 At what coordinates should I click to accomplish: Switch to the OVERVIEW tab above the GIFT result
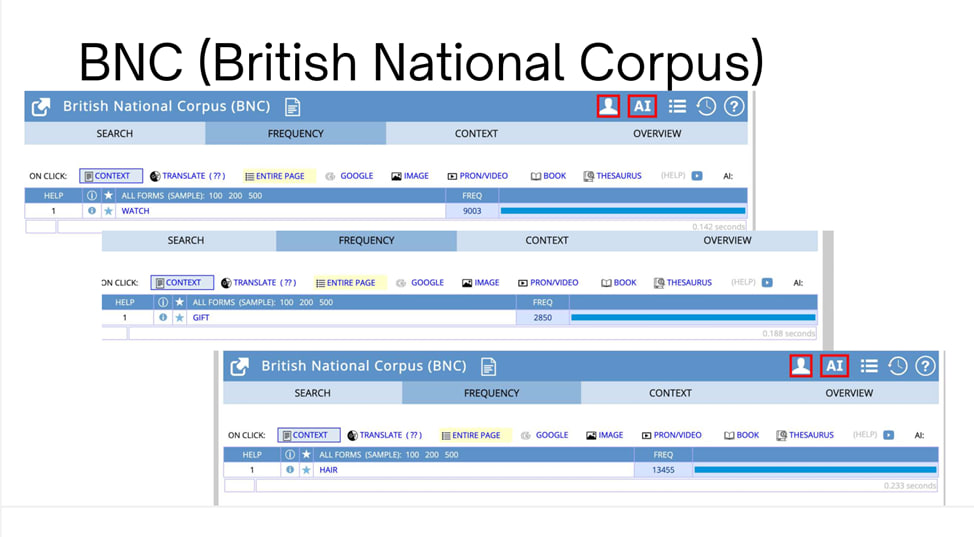(727, 241)
